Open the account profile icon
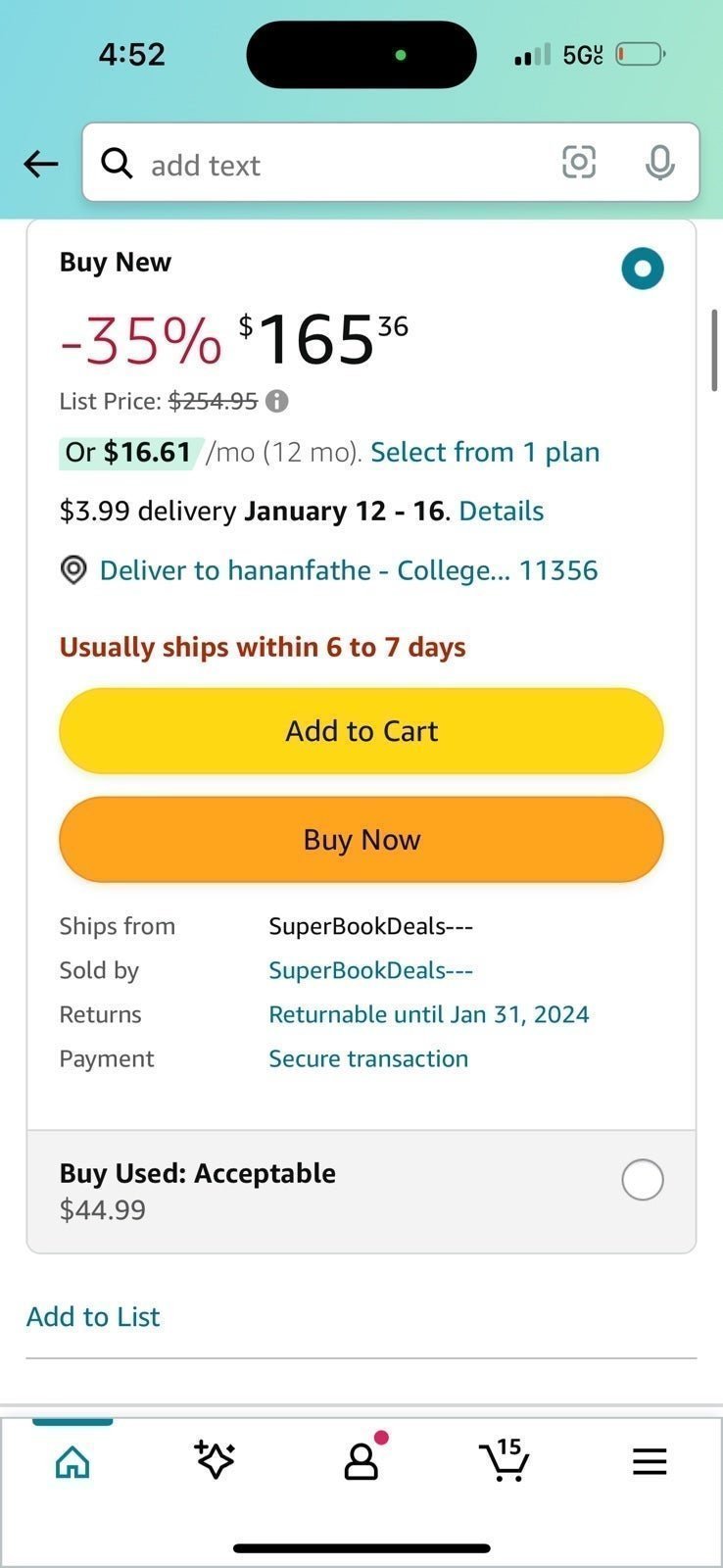 [362, 1458]
